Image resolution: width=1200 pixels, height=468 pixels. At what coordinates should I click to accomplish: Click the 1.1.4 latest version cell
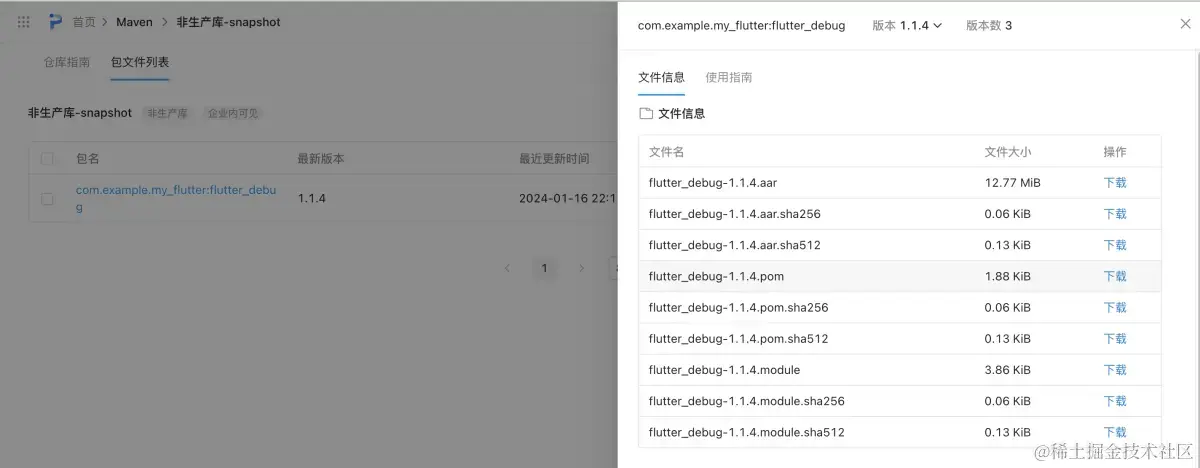pyautogui.click(x=312, y=199)
